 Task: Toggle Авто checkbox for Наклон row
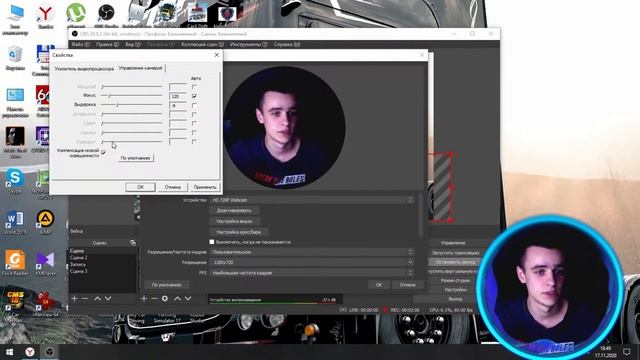(x=194, y=133)
